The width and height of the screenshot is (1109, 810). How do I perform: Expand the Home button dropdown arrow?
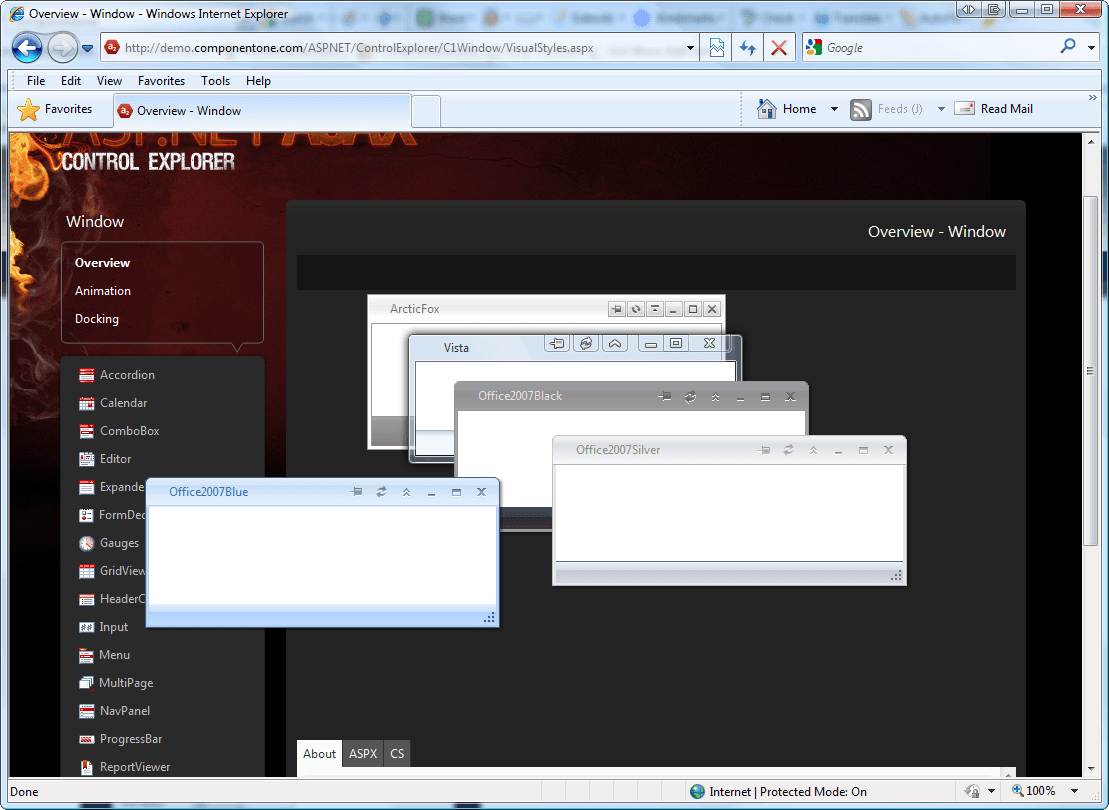(x=834, y=109)
